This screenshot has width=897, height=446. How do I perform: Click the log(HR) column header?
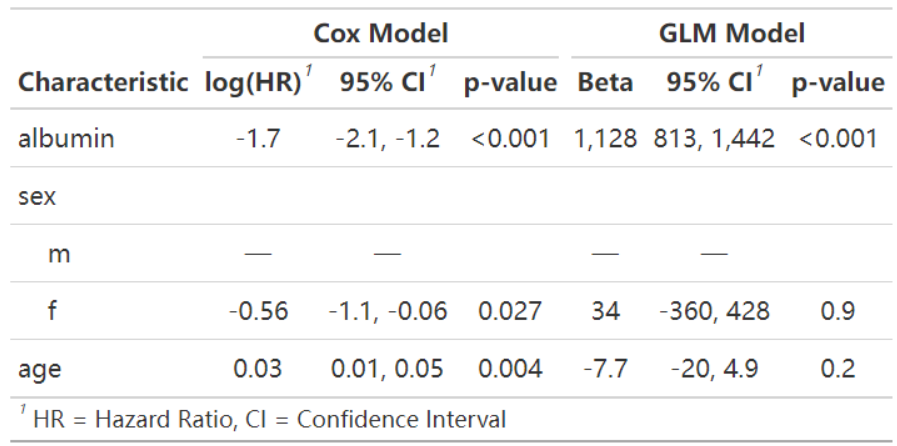click(x=258, y=83)
